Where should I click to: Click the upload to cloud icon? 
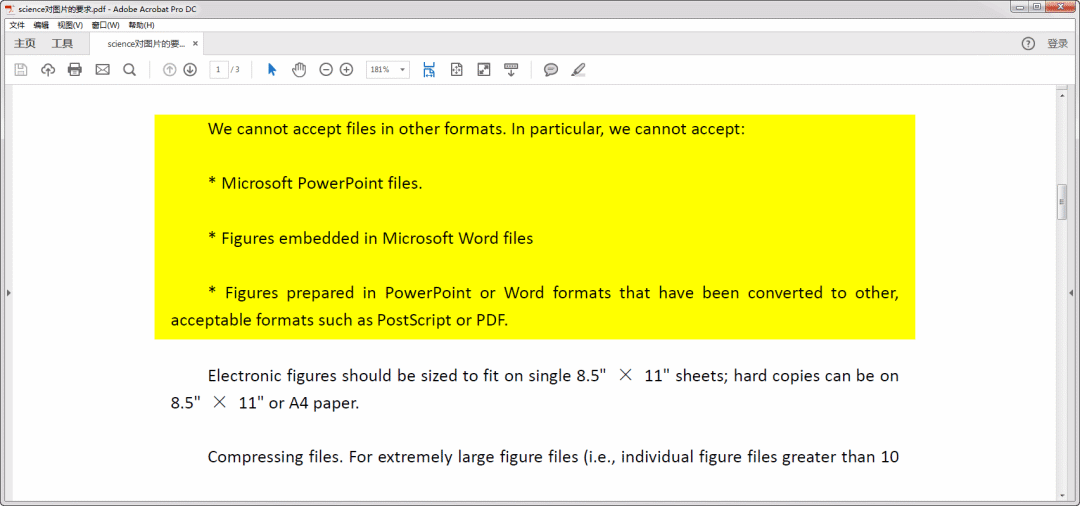(x=48, y=70)
